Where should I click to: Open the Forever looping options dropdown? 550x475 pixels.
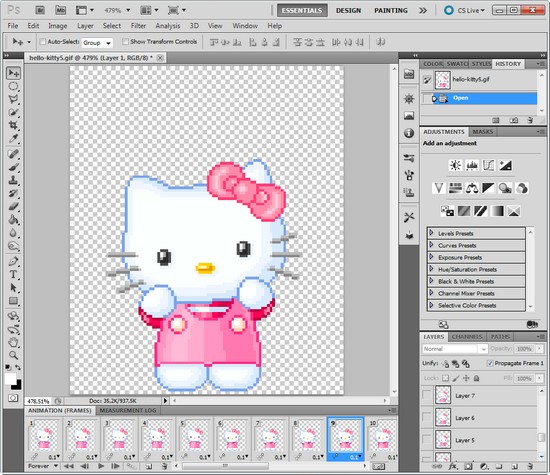click(x=43, y=466)
